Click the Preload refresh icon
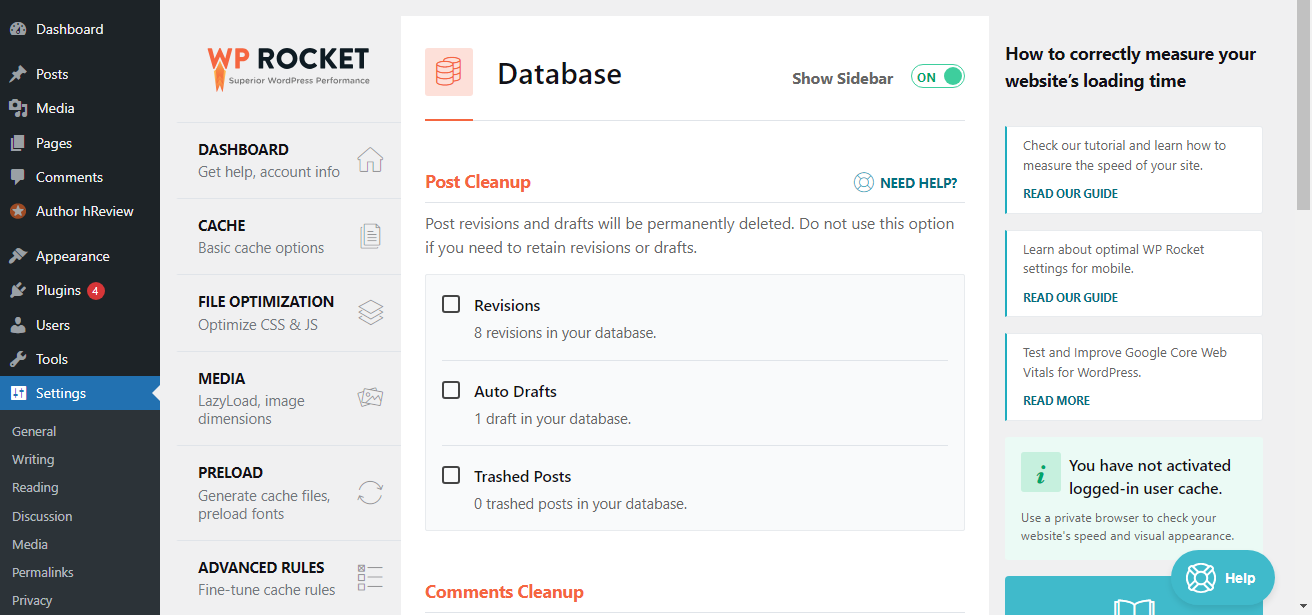Screen dimensions: 1312x615 pos(370,493)
